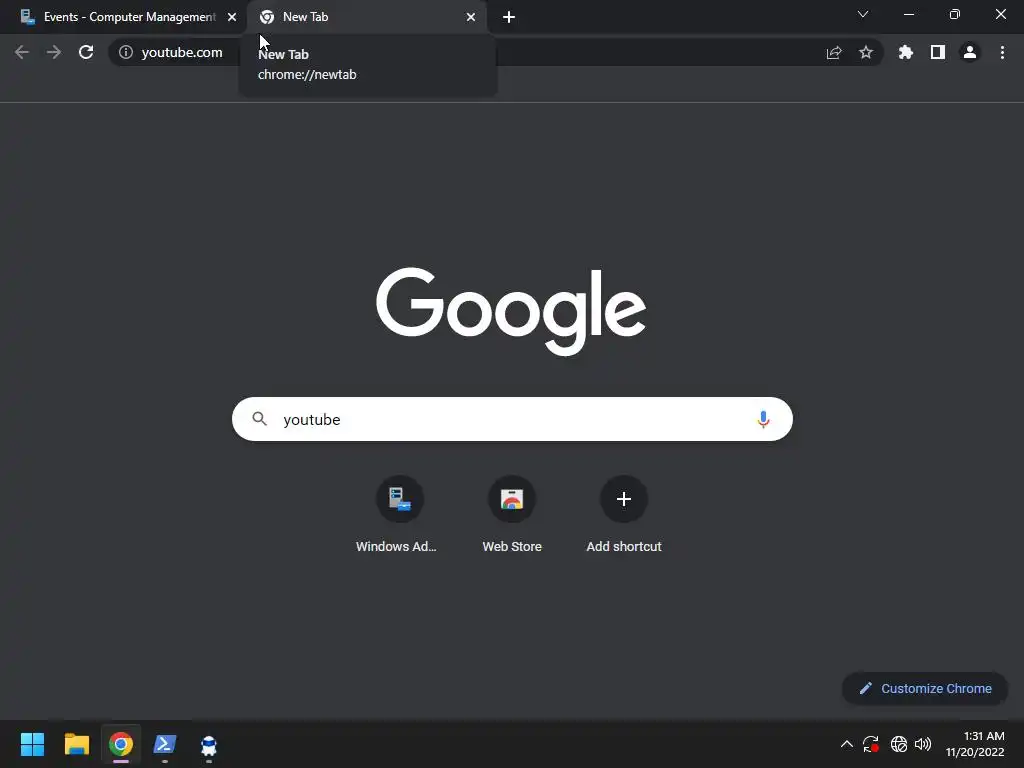Open the Windows Start menu

[32, 744]
